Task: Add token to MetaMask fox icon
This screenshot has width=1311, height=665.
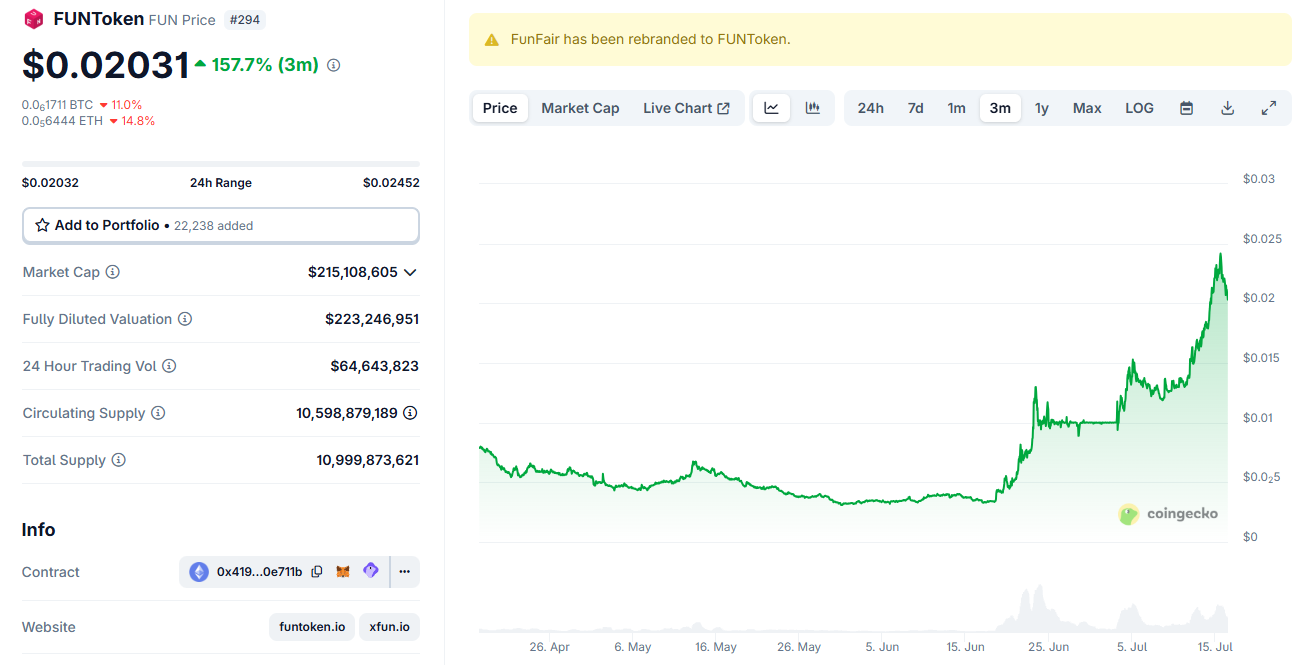Action: (x=343, y=572)
